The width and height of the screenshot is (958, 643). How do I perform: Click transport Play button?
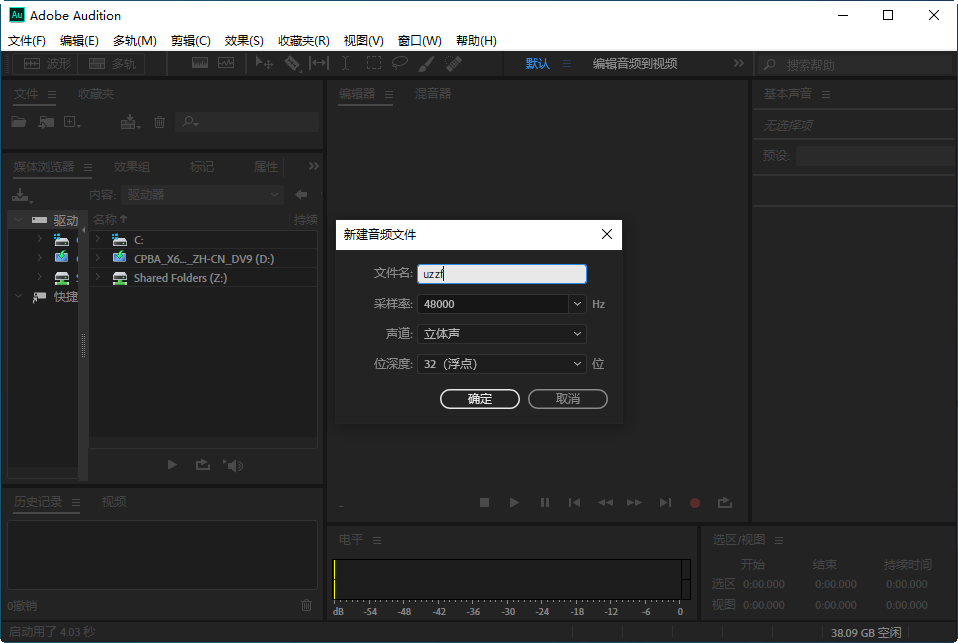click(514, 502)
